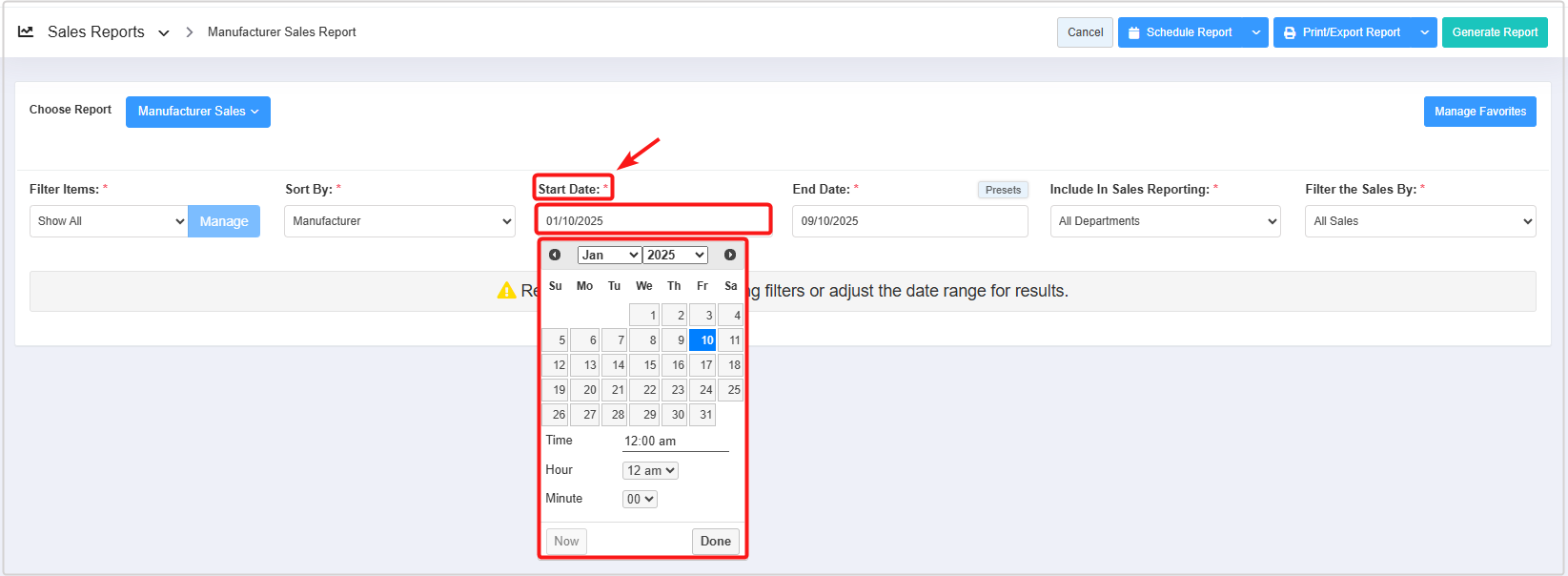Click Manage Favorites
This screenshot has width=1568, height=576.
click(1480, 112)
